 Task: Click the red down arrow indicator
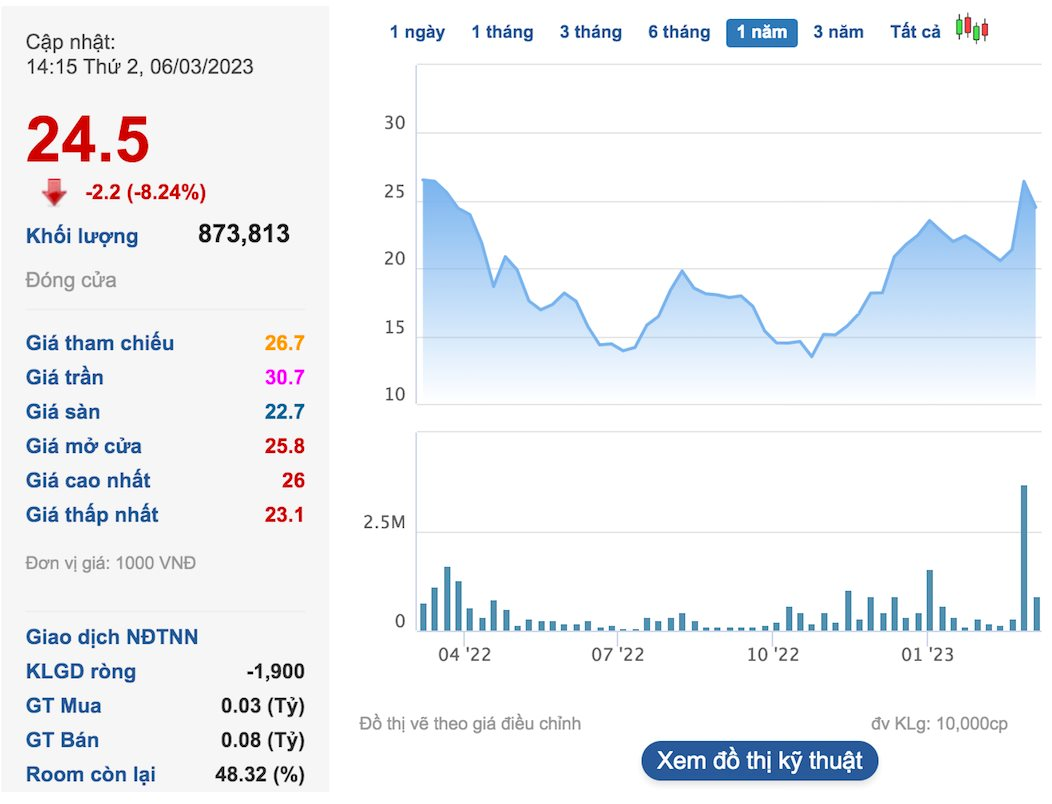(x=54, y=192)
